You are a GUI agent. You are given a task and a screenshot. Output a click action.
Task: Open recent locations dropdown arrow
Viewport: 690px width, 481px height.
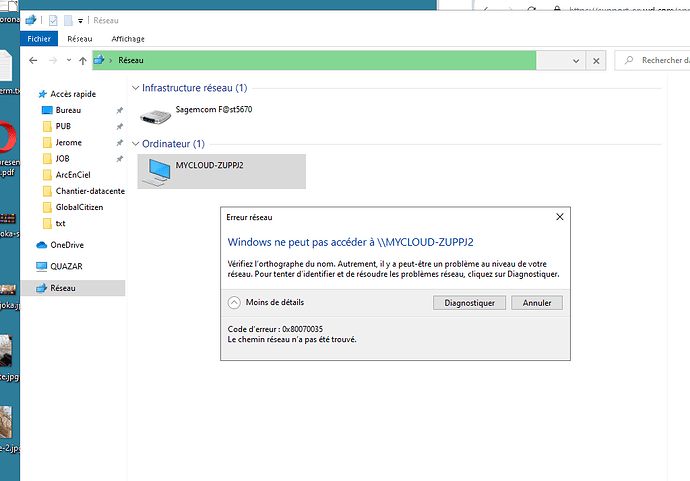click(69, 60)
